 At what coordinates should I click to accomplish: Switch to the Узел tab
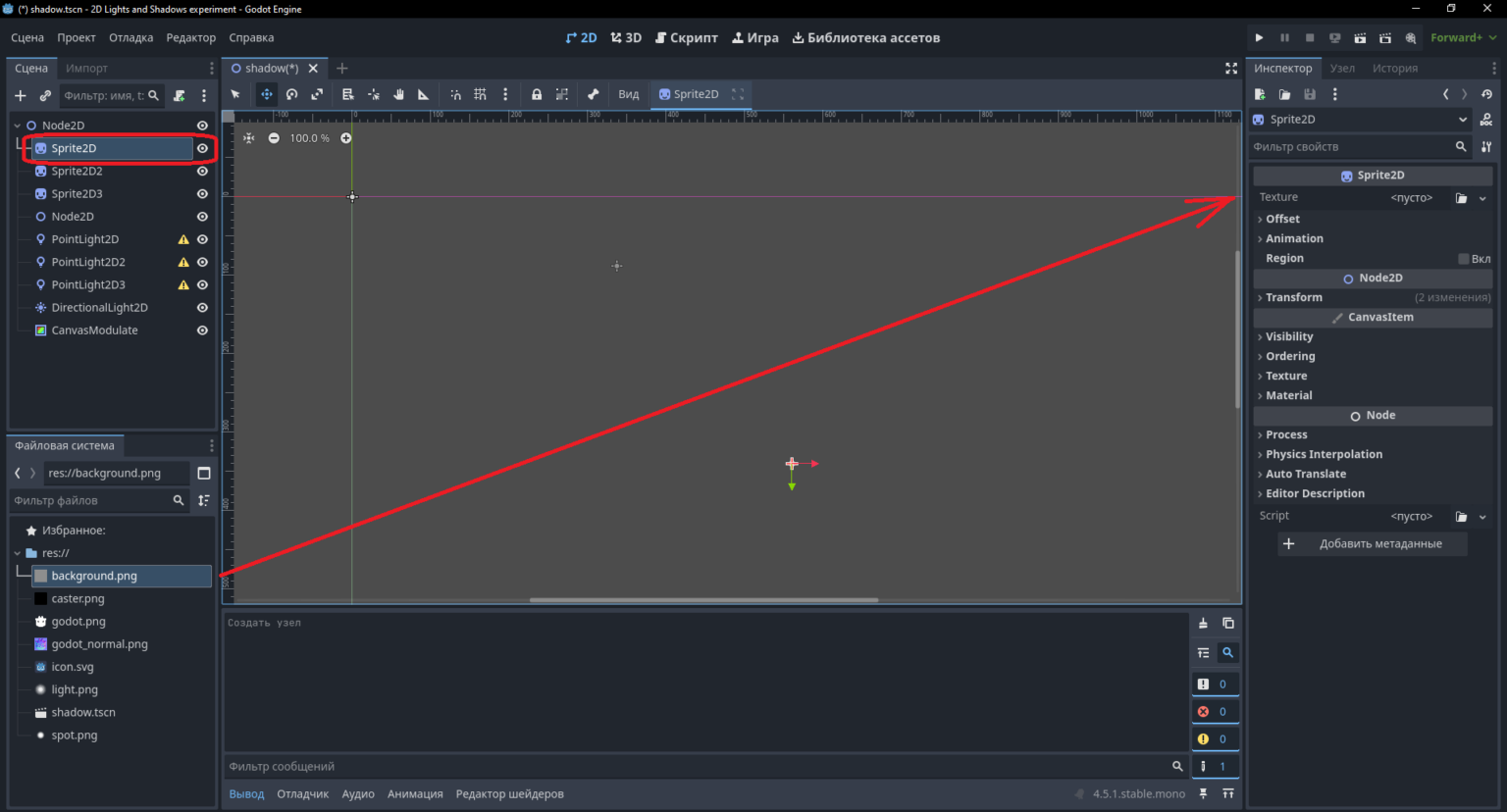click(x=1342, y=68)
